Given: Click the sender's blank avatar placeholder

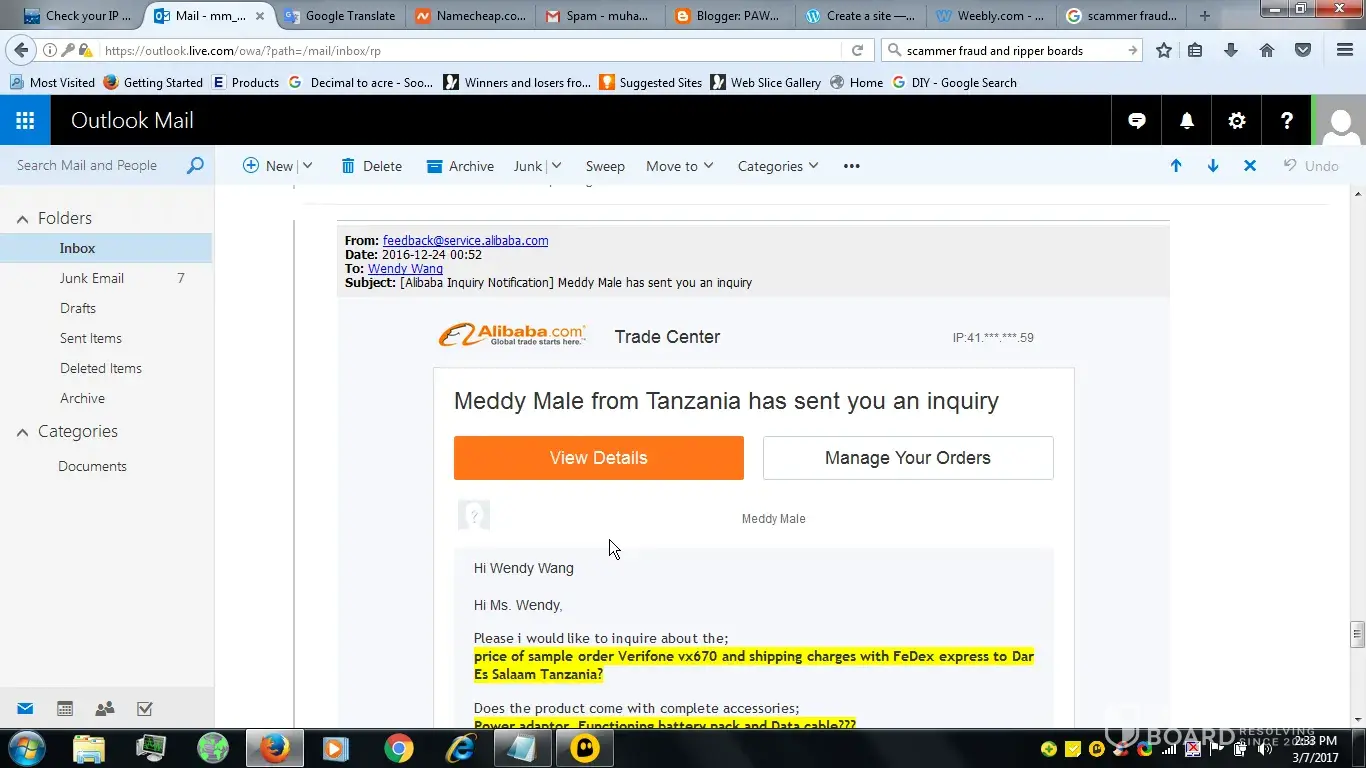Looking at the screenshot, I should tap(474, 515).
